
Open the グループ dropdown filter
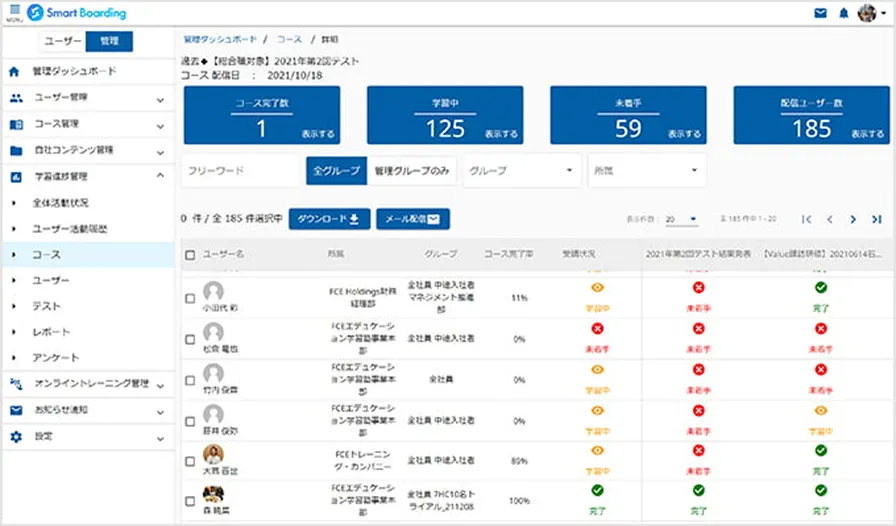coord(521,170)
